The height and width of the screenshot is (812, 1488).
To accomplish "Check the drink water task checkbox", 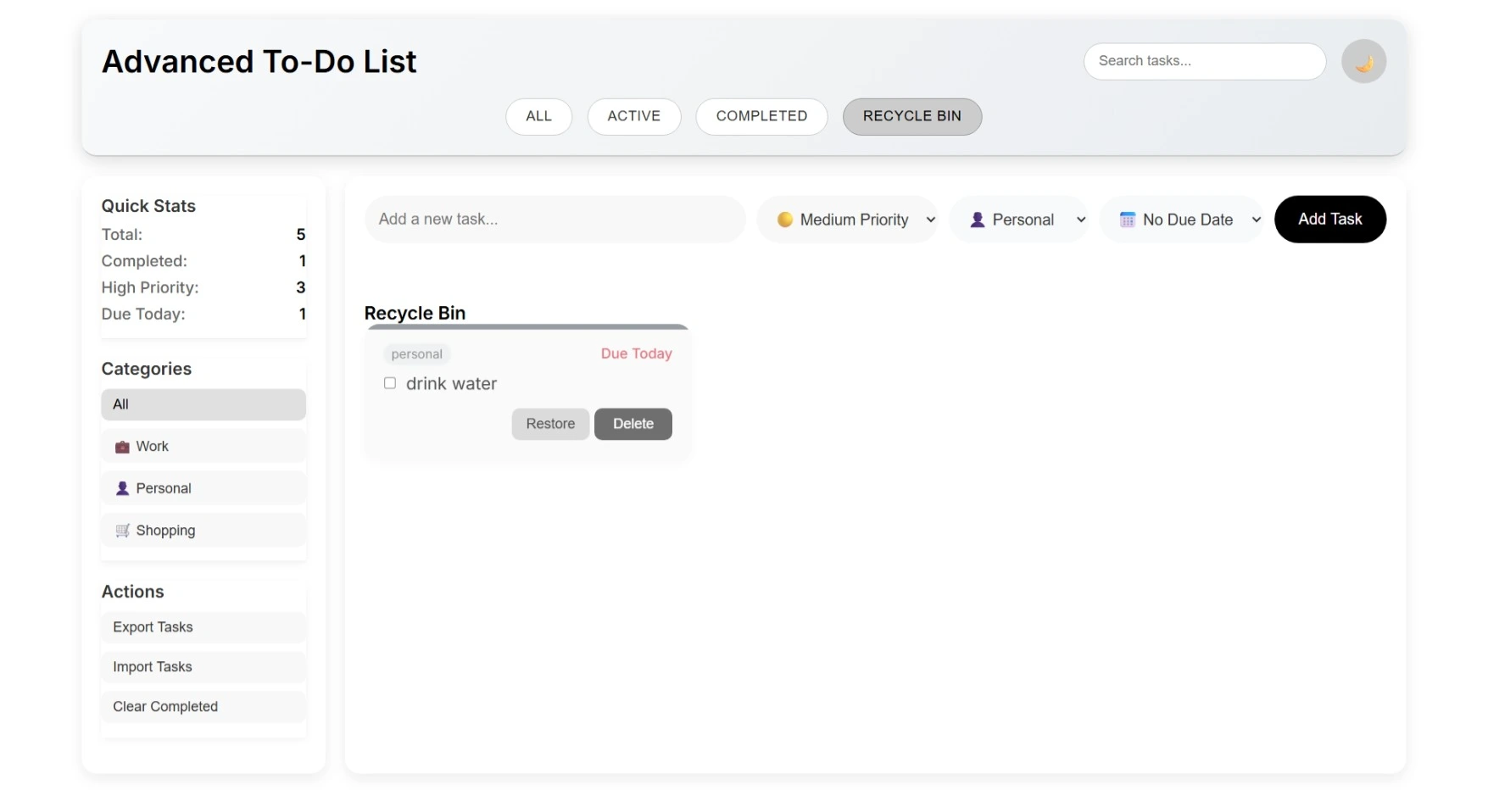I will pos(390,383).
